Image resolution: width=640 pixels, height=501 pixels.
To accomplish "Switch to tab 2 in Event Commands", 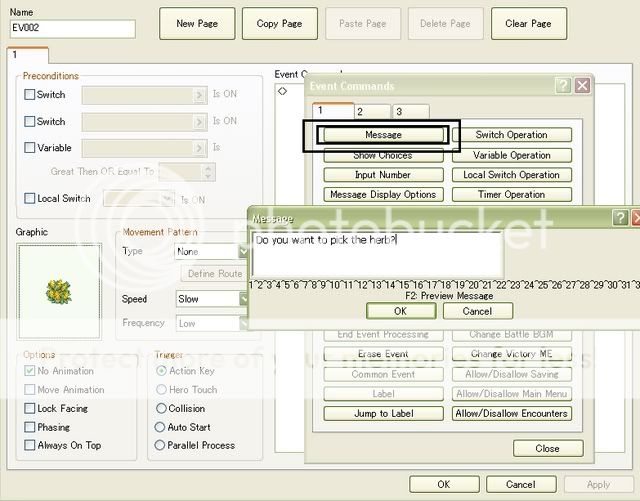I will click(360, 112).
